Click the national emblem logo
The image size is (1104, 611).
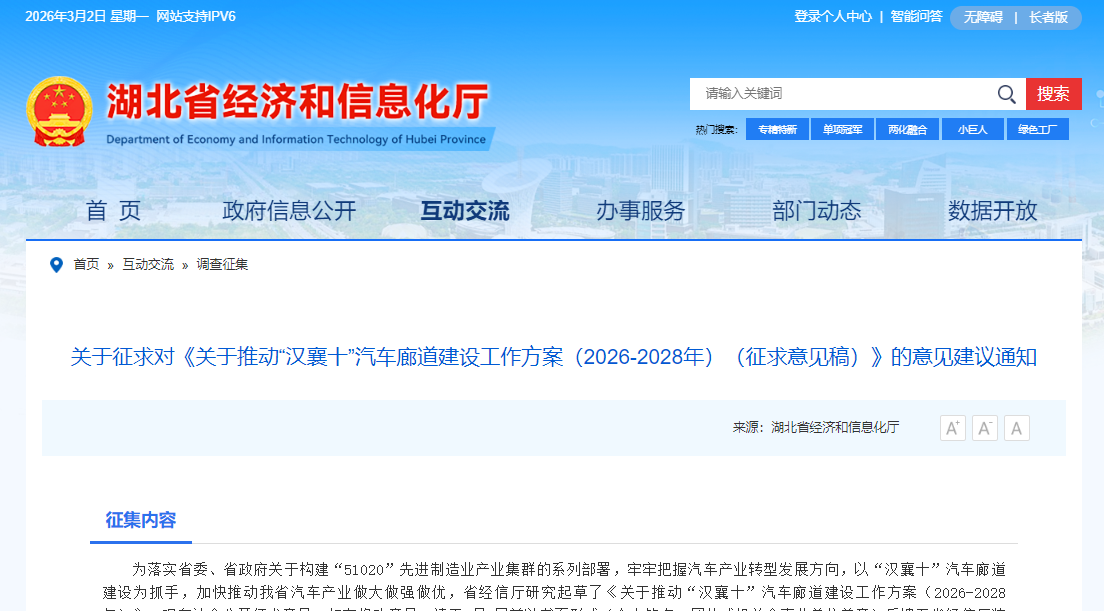pos(59,112)
